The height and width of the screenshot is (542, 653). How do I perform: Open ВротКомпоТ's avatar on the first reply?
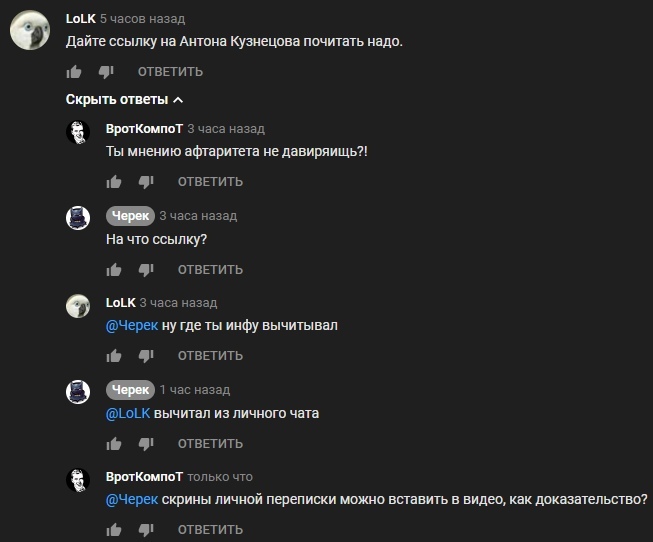(80, 134)
